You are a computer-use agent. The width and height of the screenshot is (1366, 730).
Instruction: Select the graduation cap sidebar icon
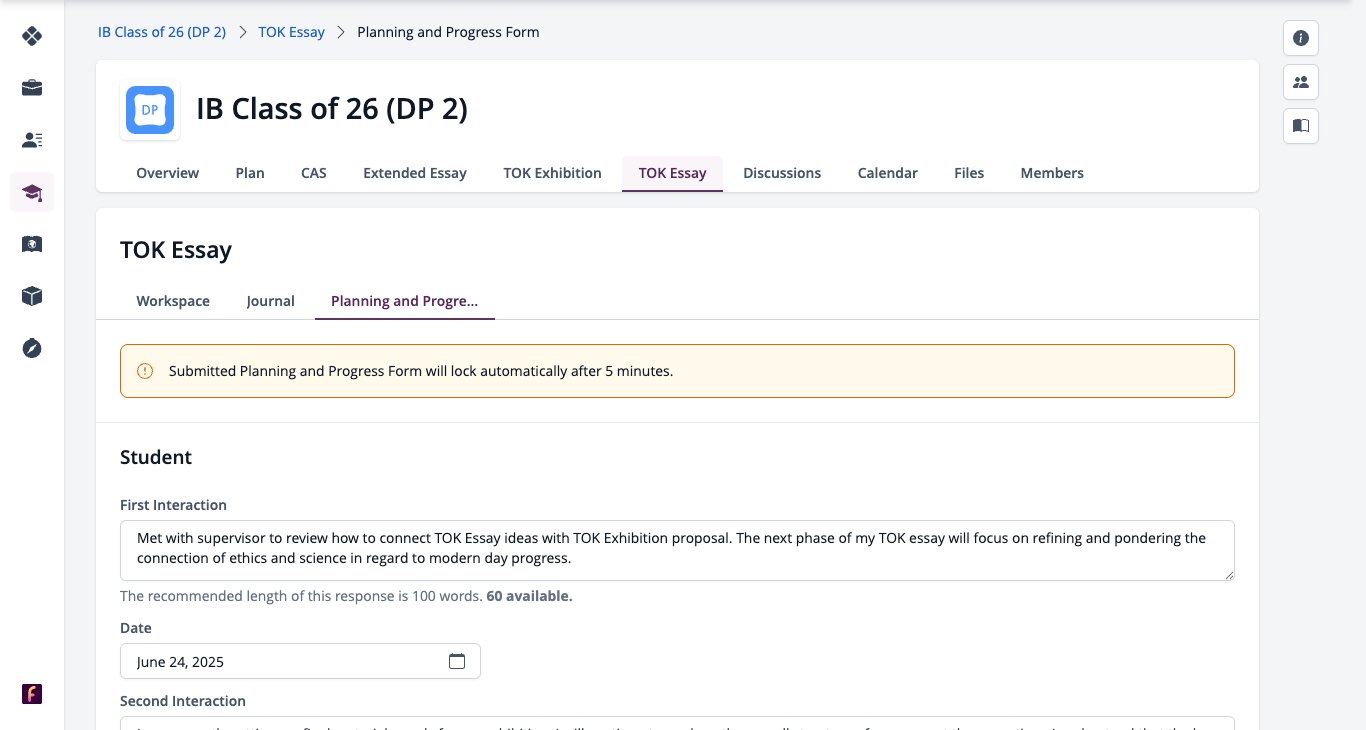point(32,192)
